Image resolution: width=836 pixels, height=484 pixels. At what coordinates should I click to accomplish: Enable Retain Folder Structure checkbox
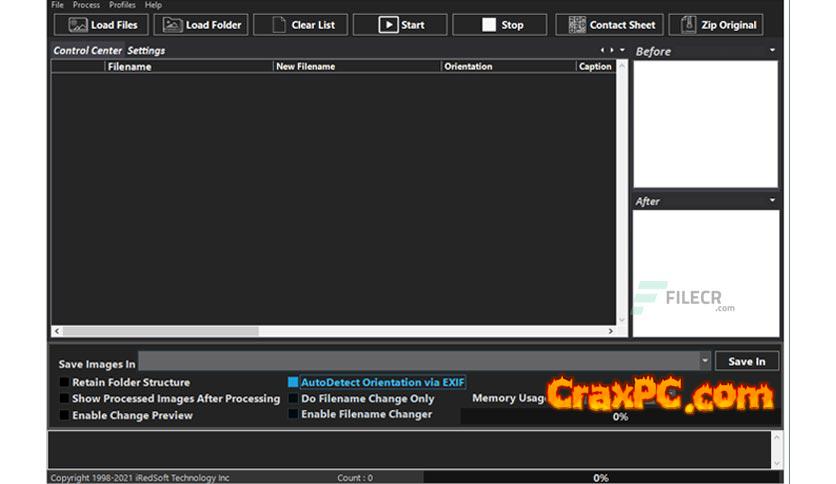point(64,382)
